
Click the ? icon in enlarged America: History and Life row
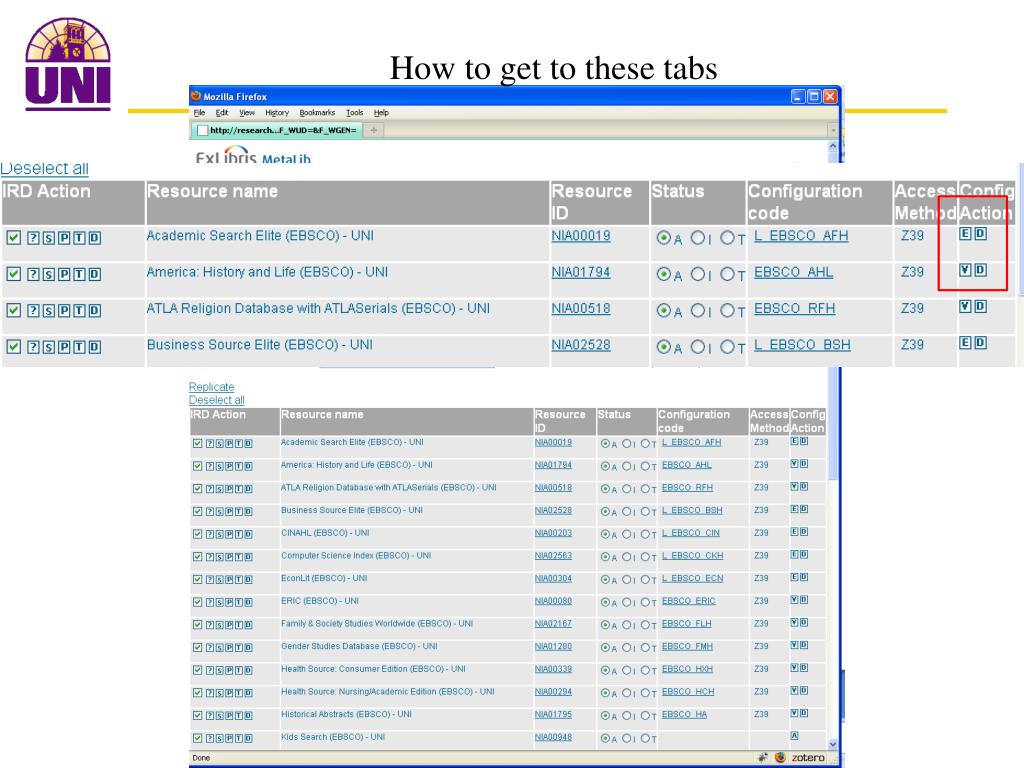pos(33,274)
